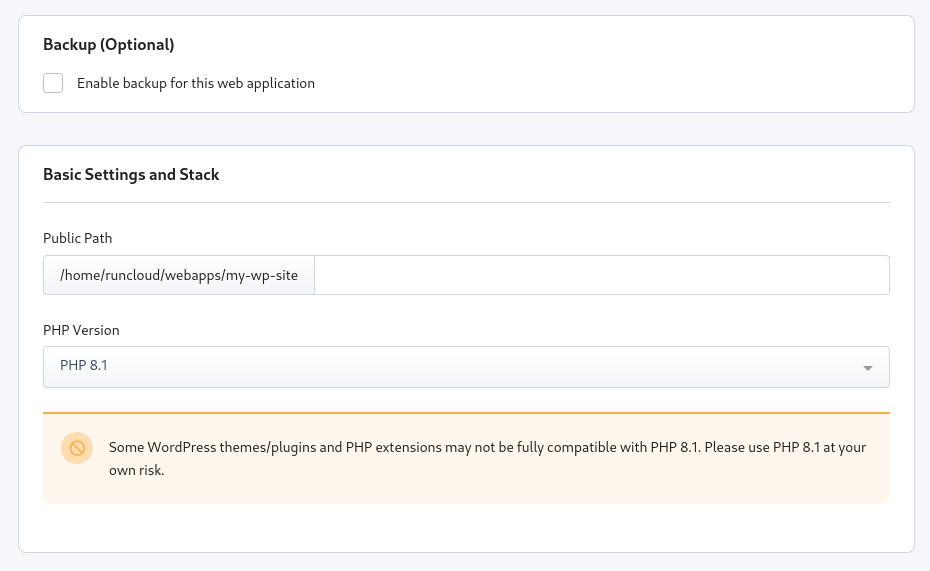Click the "Basic Settings and Stack" heading
This screenshot has width=930, height=571.
coord(131,175)
